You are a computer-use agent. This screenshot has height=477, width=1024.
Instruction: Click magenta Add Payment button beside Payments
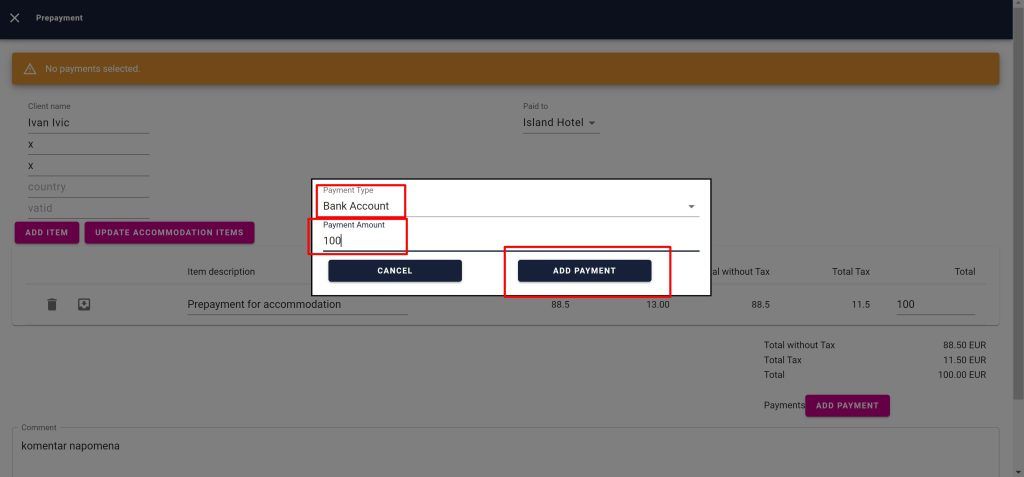[x=847, y=406]
